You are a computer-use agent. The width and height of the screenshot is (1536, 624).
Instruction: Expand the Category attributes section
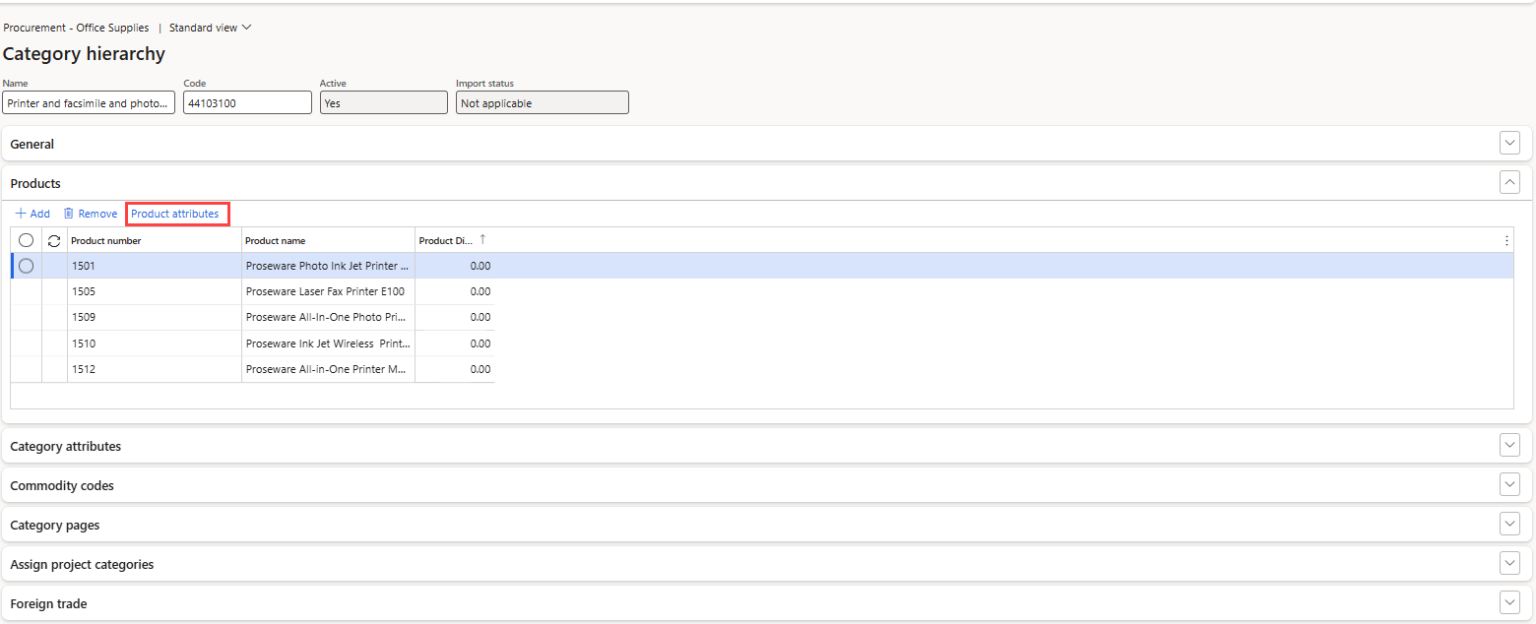coord(1509,445)
